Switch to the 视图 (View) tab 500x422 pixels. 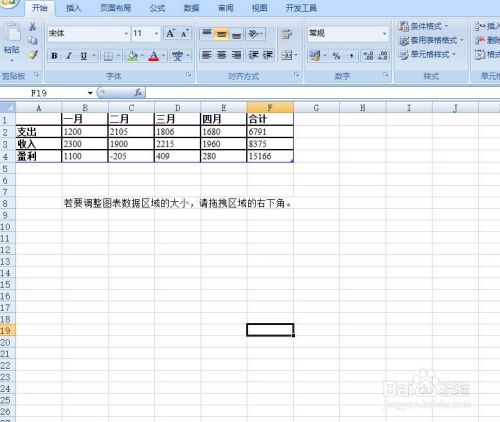point(260,8)
